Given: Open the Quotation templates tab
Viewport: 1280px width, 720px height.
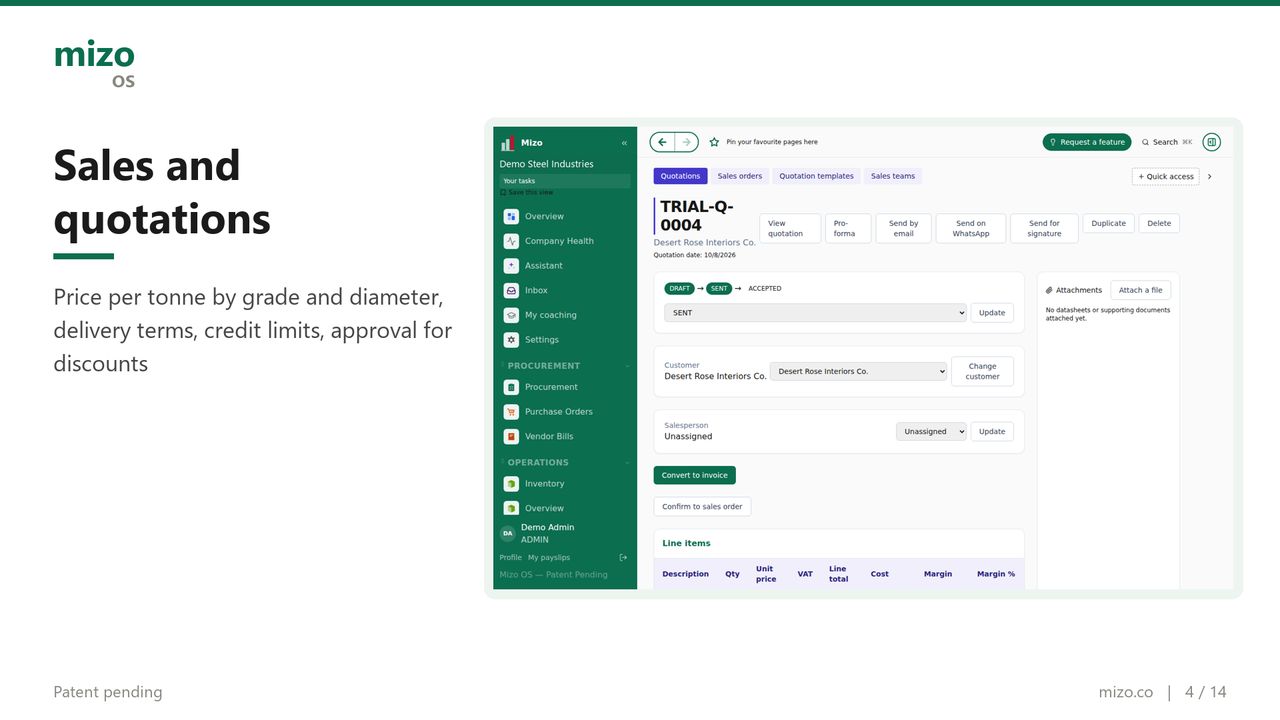Looking at the screenshot, I should tap(816, 176).
